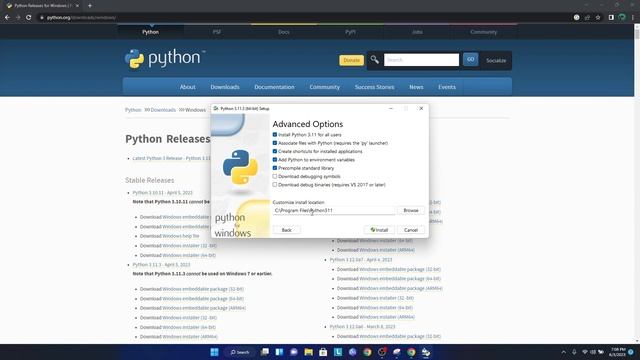Cancel the Python setup
This screenshot has width=640, height=360.
(411, 230)
